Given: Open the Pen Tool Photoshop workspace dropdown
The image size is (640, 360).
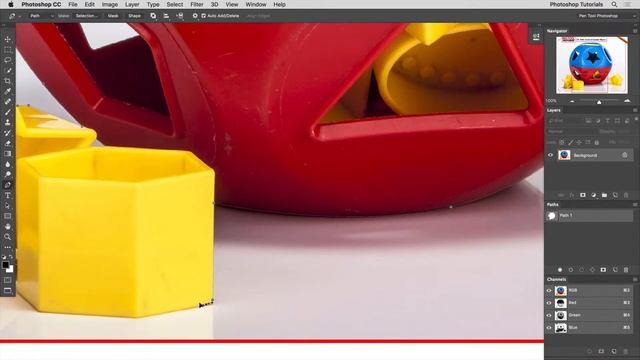Looking at the screenshot, I should [x=606, y=16].
